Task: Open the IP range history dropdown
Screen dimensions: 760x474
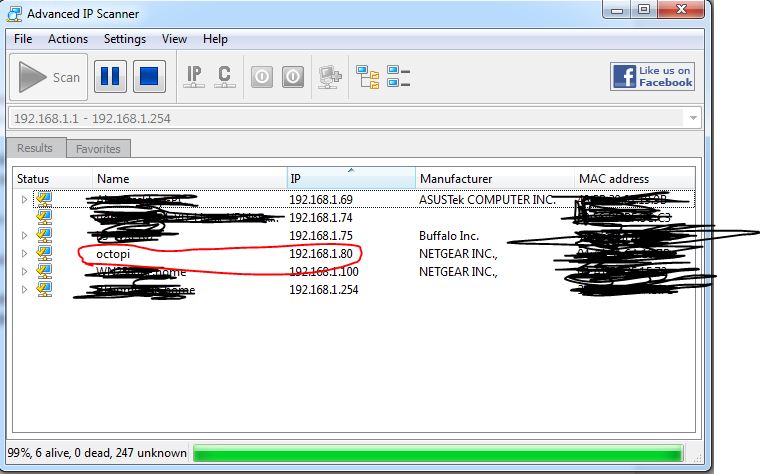Action: click(693, 118)
